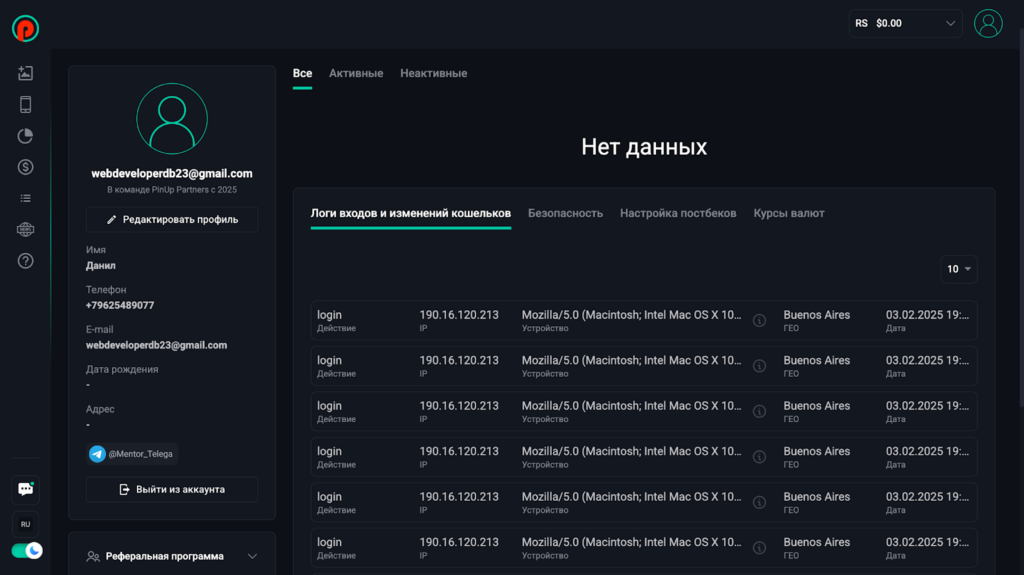
Task: Click IP 190.16.120.213 in first row
Action: point(459,315)
